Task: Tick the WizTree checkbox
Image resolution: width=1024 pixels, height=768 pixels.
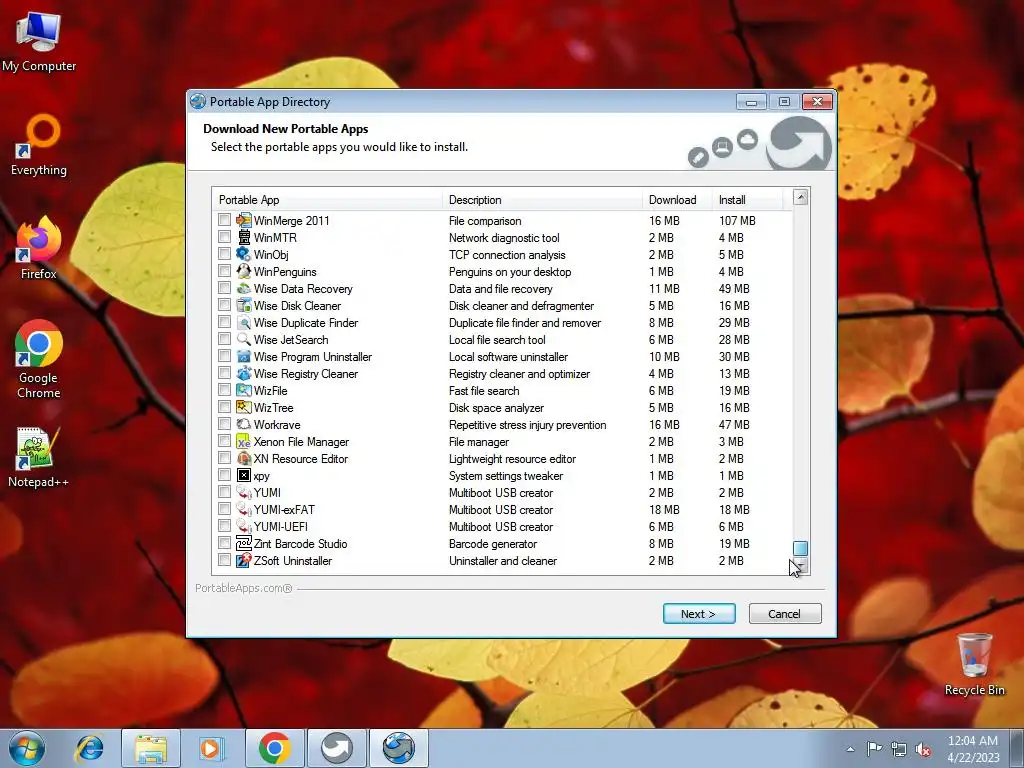Action: [x=225, y=407]
